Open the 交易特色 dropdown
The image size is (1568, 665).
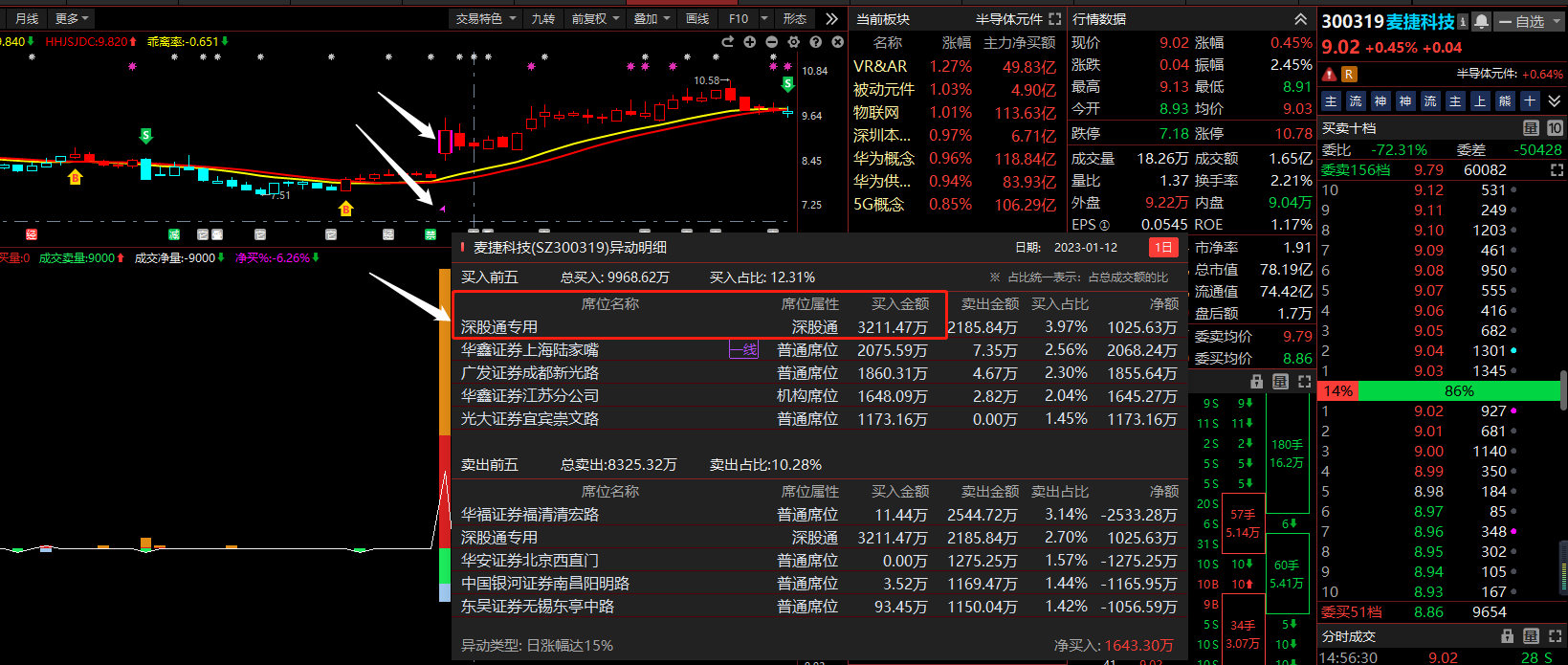coord(485,19)
